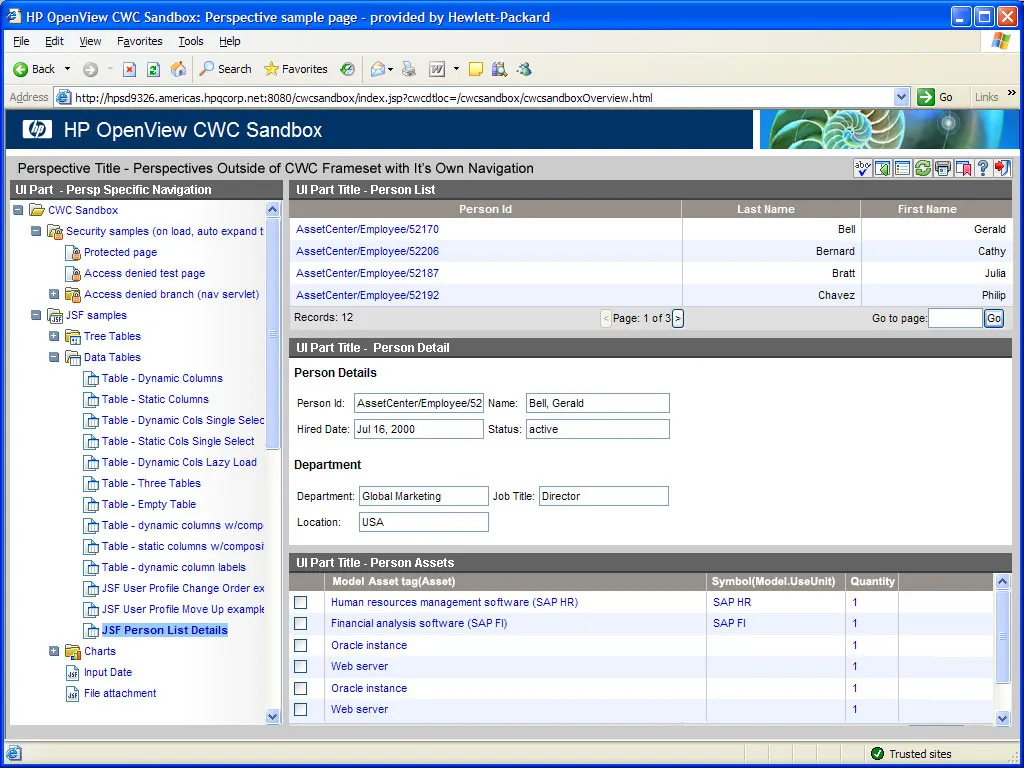Viewport: 1024px width, 768px height.
Task: Click the Search toolbar button
Action: click(x=225, y=69)
